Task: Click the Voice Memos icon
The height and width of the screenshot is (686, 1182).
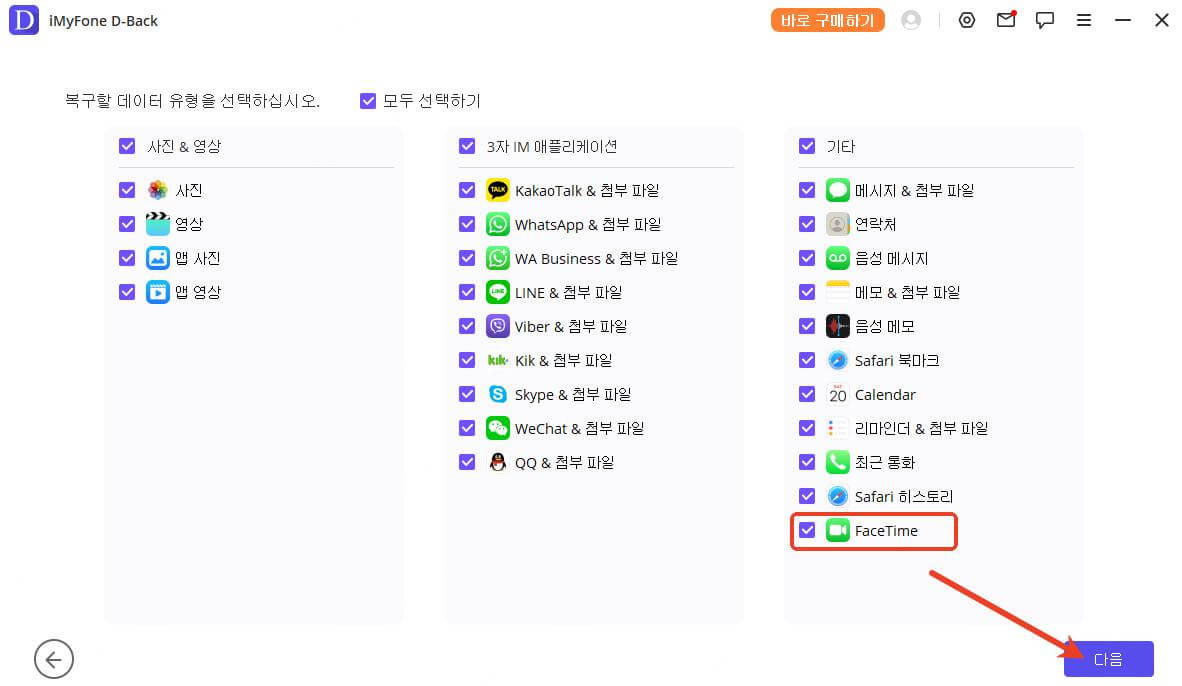Action: 838,326
